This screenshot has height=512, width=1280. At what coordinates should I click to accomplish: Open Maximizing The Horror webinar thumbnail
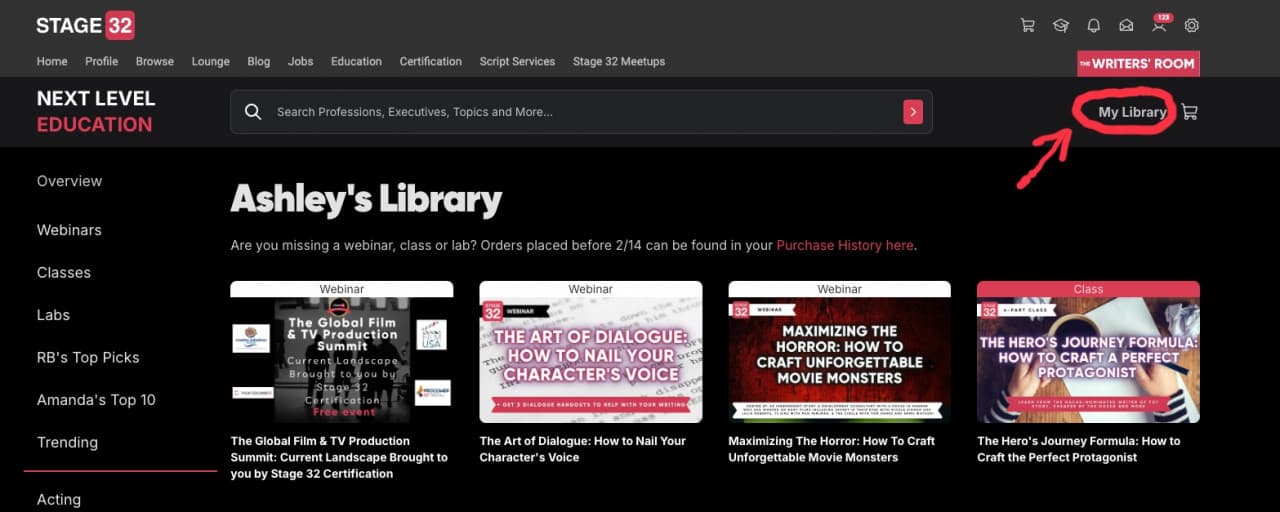839,360
